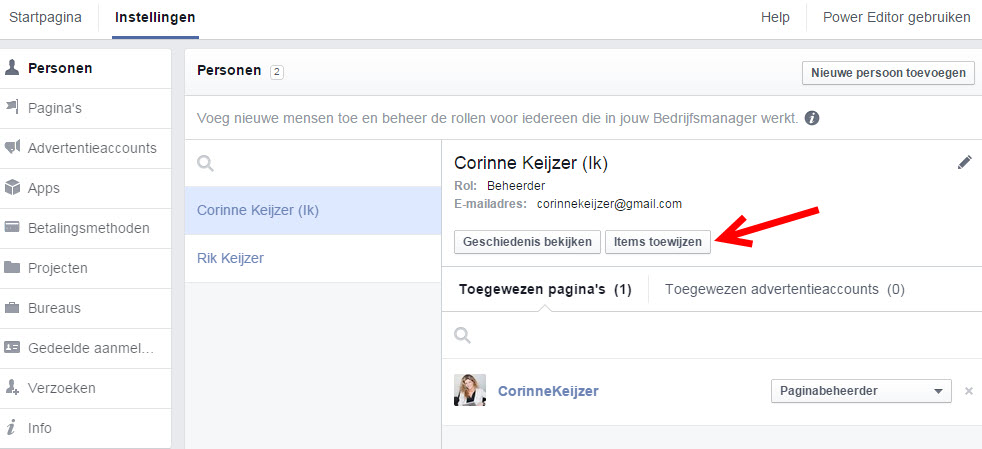Click the Info 'i' icon in sidebar

tap(11, 428)
